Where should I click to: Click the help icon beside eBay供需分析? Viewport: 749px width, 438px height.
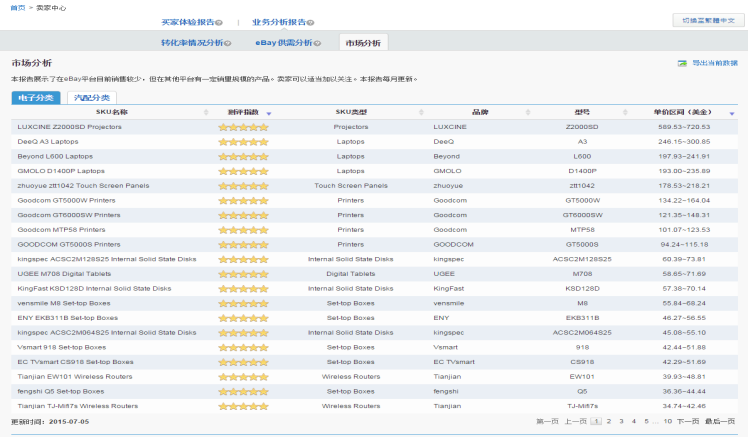(318, 43)
